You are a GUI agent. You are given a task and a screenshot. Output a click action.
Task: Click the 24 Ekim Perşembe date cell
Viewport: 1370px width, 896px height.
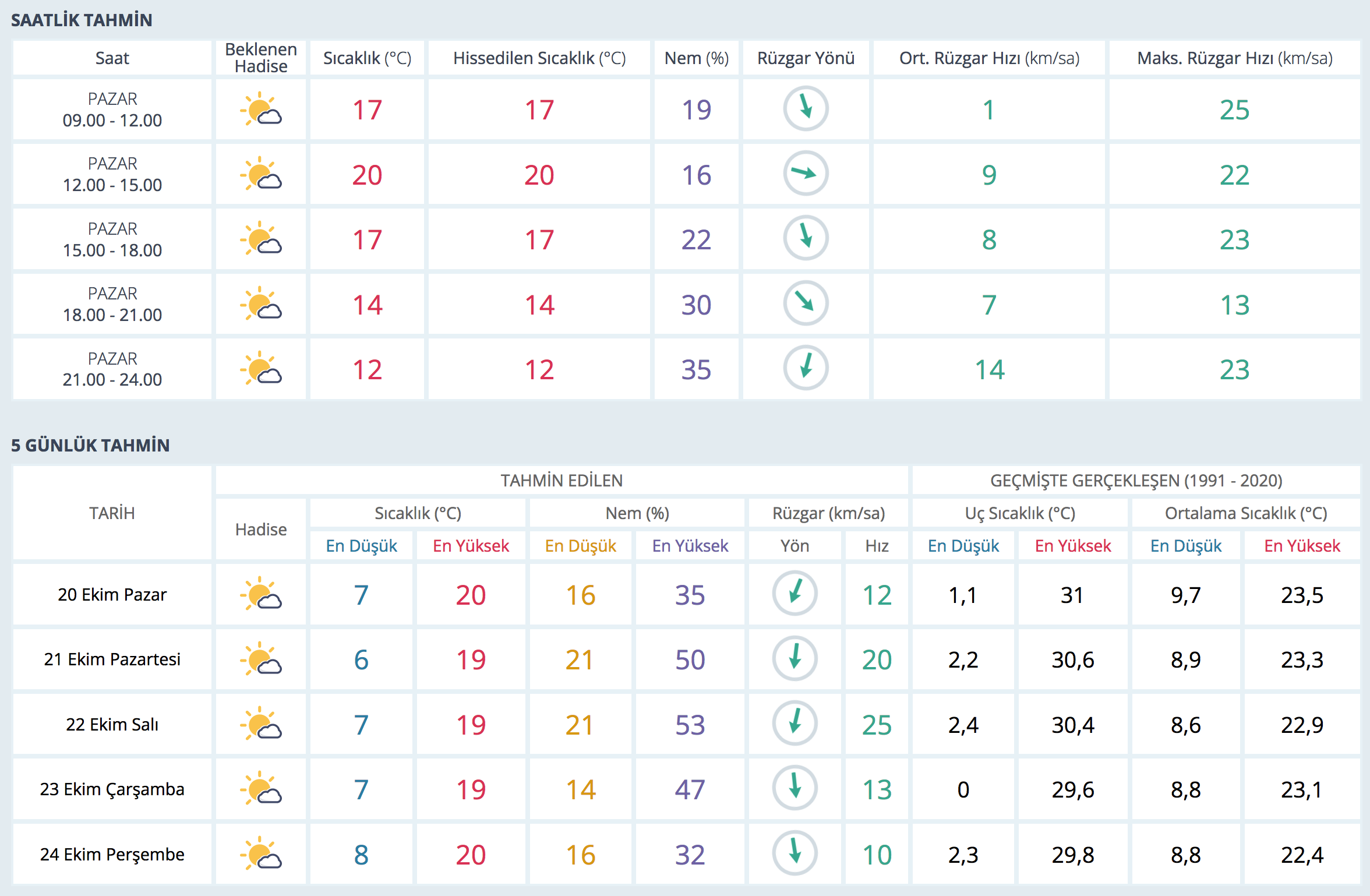pyautogui.click(x=112, y=854)
